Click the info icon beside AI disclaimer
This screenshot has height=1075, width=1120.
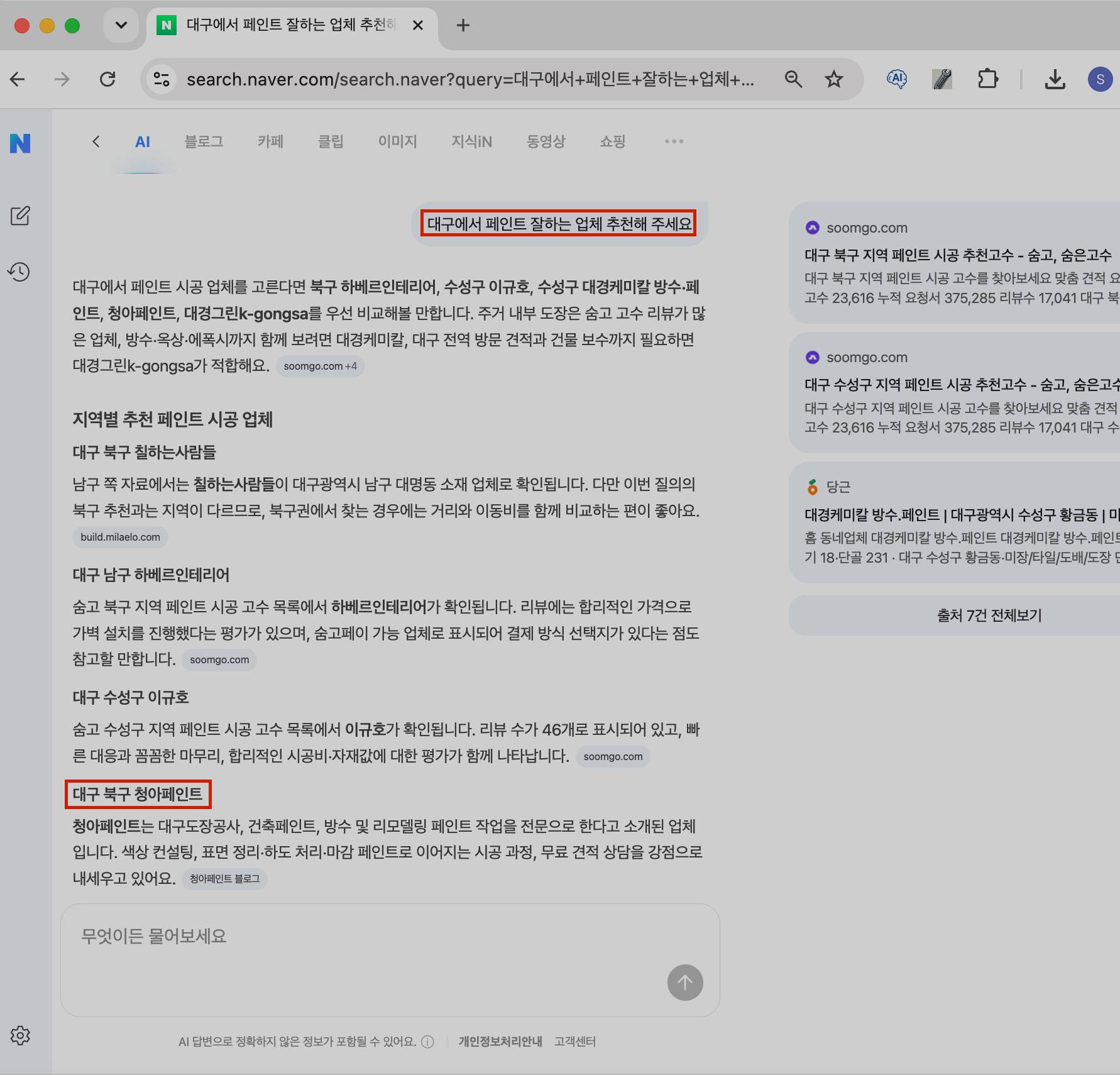[427, 1042]
